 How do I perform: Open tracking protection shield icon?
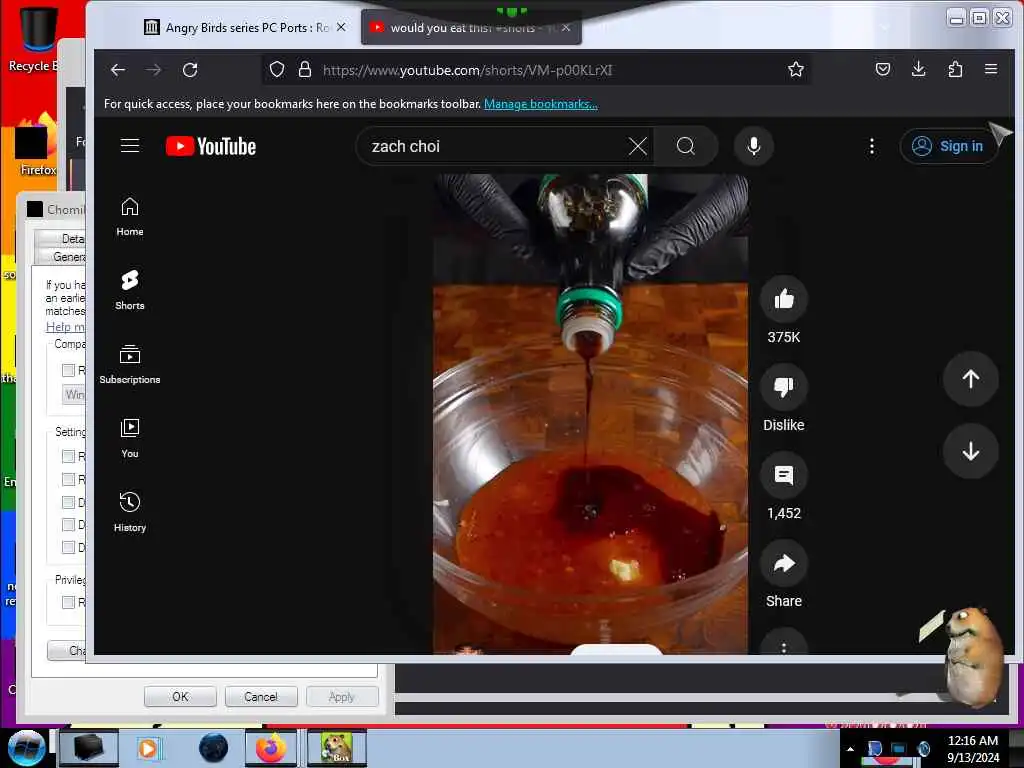tap(277, 69)
